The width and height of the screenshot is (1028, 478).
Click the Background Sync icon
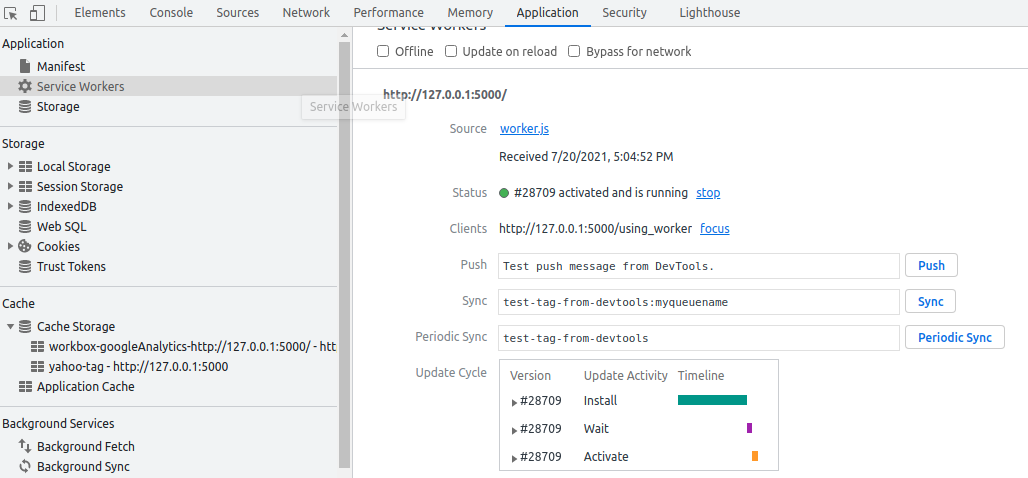tap(25, 466)
